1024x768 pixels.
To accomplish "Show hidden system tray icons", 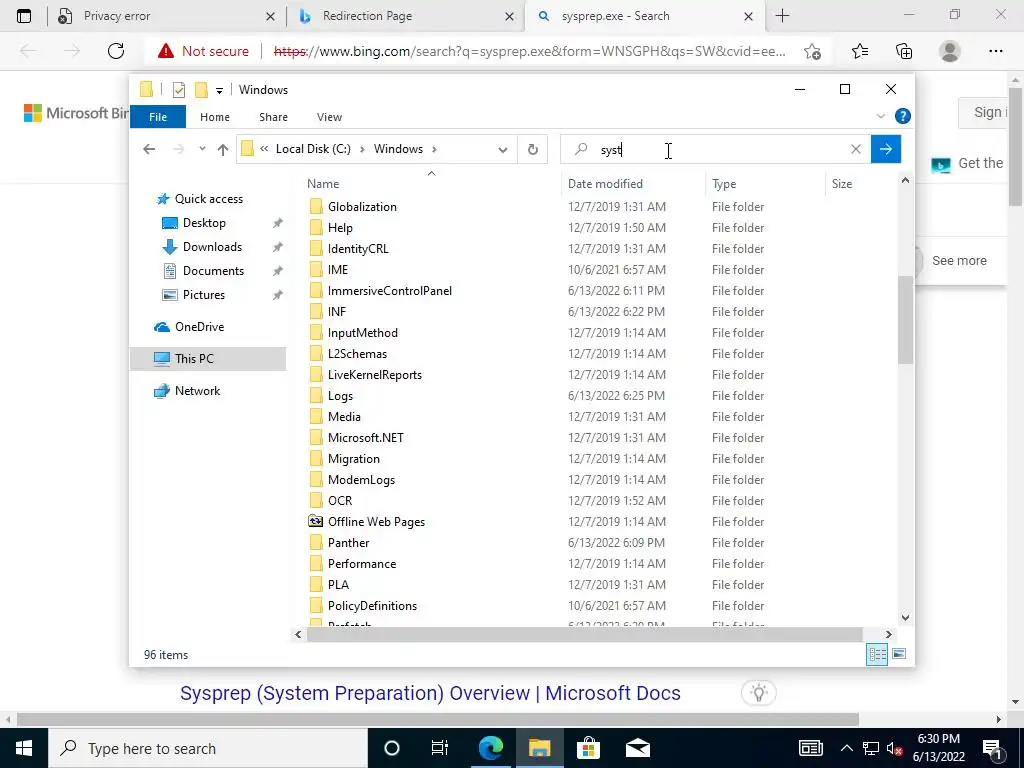I will 846,748.
